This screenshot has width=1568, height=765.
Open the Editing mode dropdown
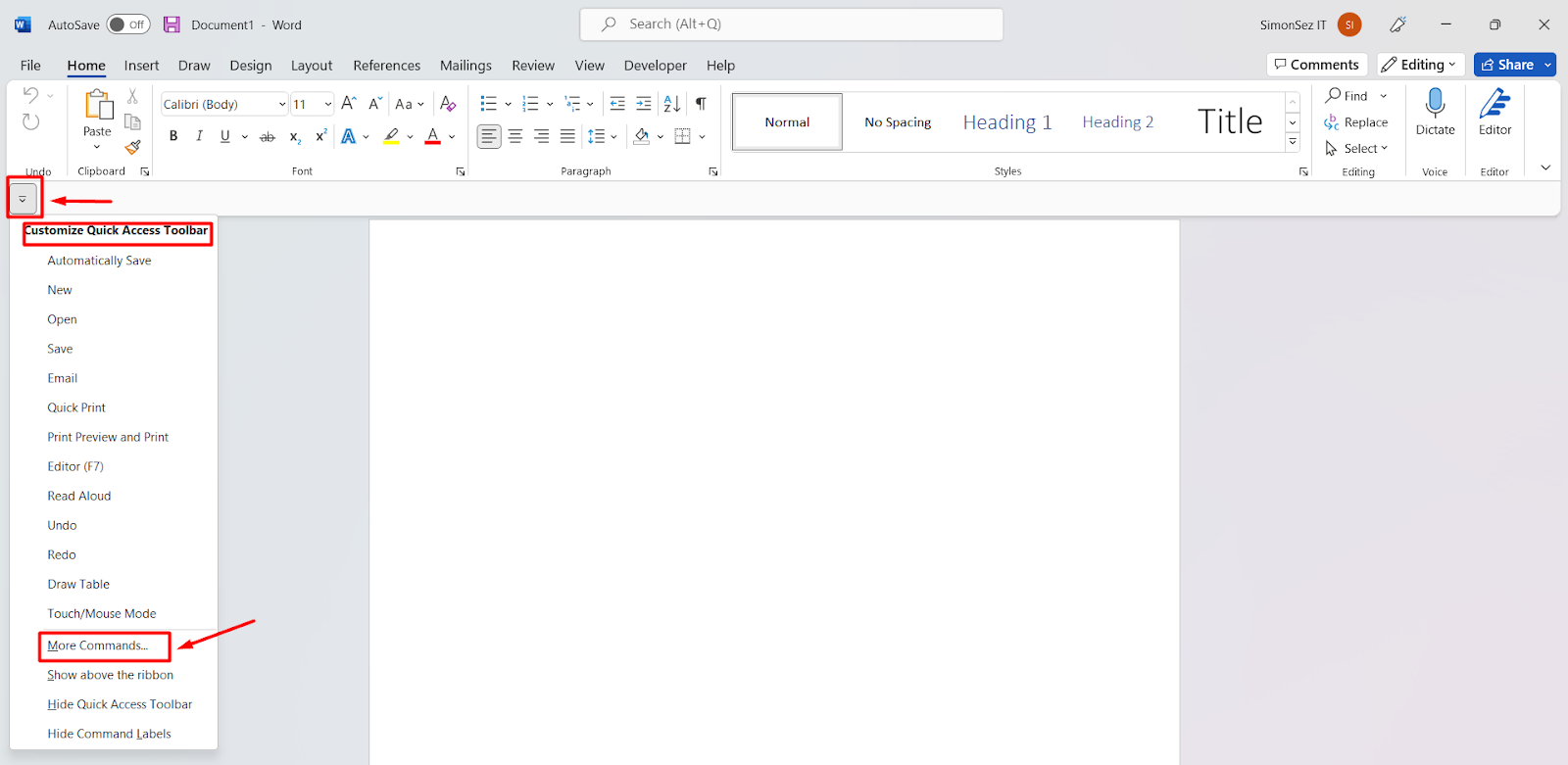click(x=1420, y=65)
